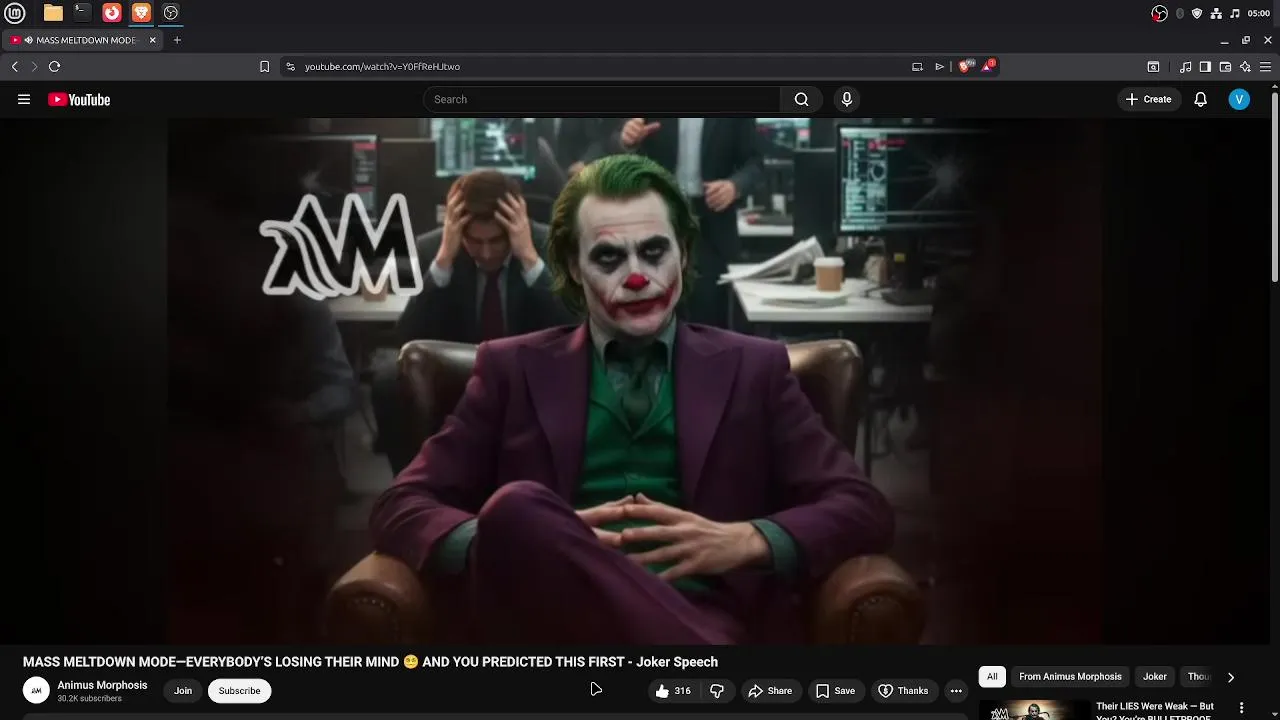Click the 05:00 panel clock
1280x720 pixels.
(1259, 13)
